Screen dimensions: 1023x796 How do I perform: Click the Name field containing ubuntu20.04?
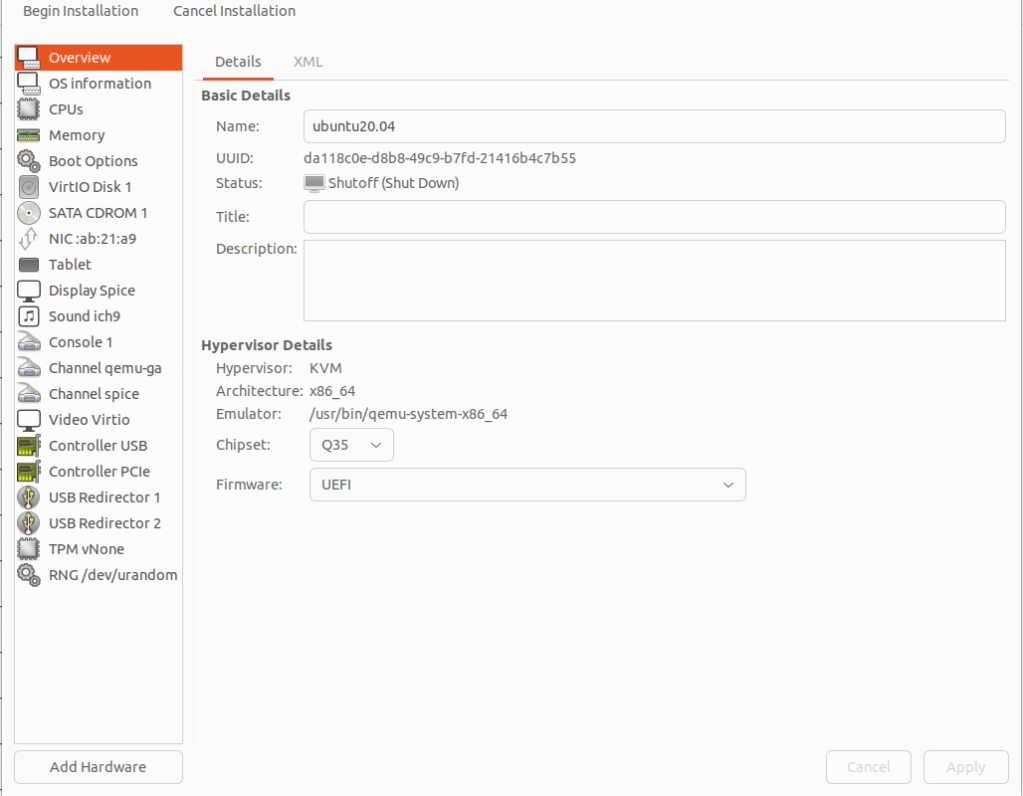654,127
